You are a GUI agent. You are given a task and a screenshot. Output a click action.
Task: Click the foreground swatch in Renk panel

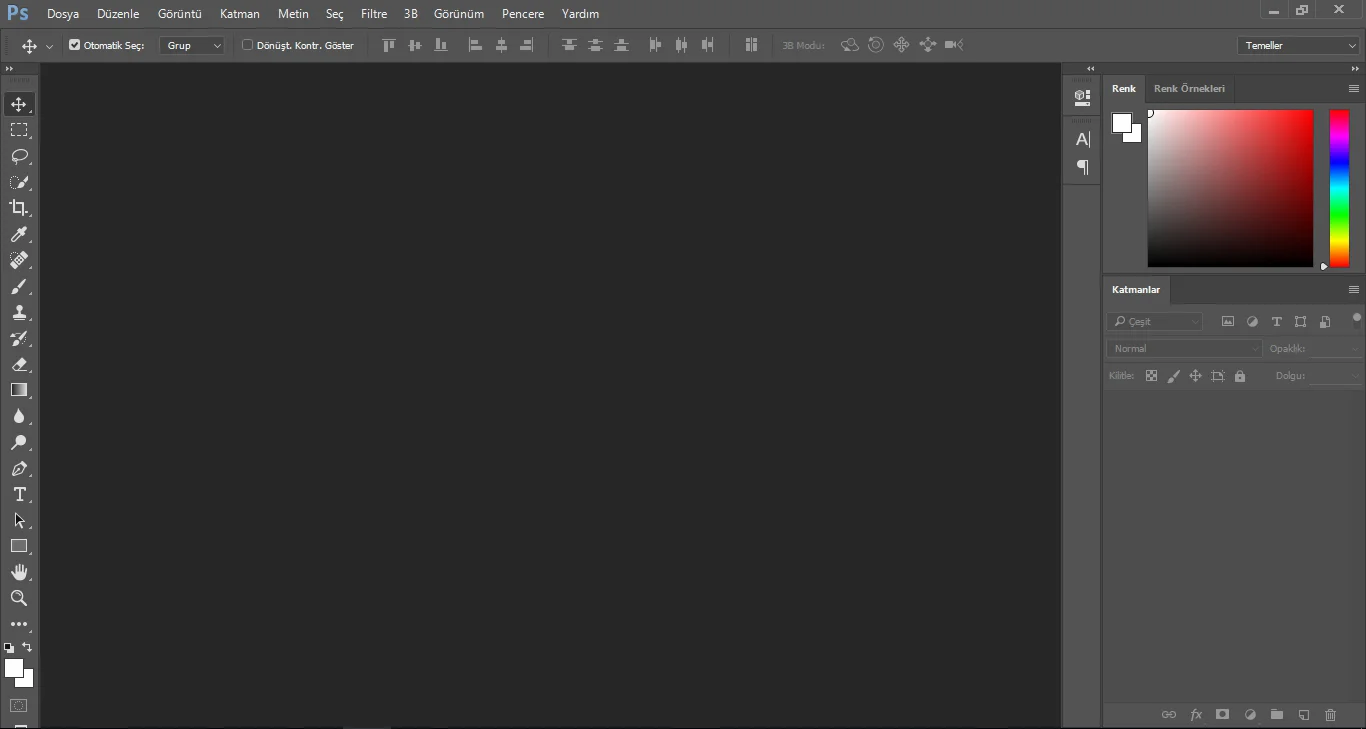[1121, 122]
